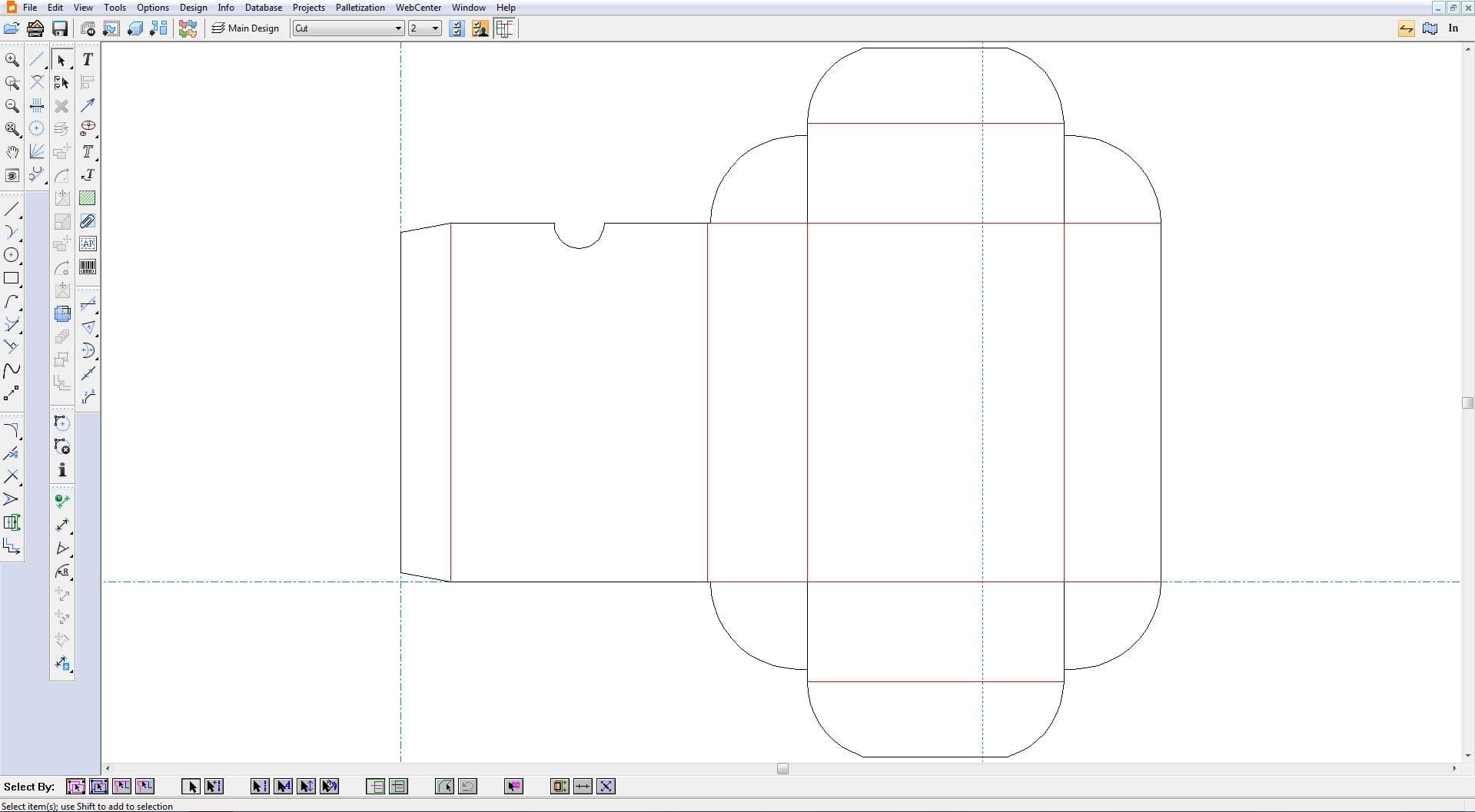Select the Circle drawing tool
The image size is (1475, 812).
12,255
